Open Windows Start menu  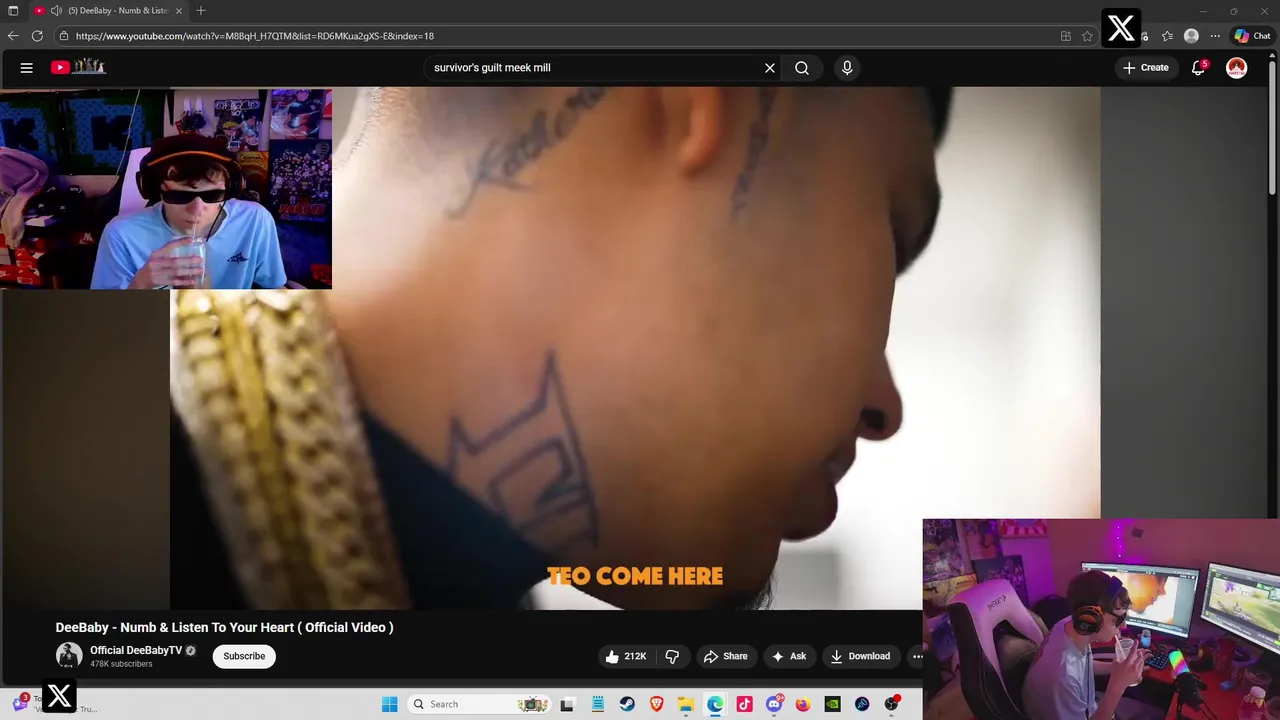point(389,704)
